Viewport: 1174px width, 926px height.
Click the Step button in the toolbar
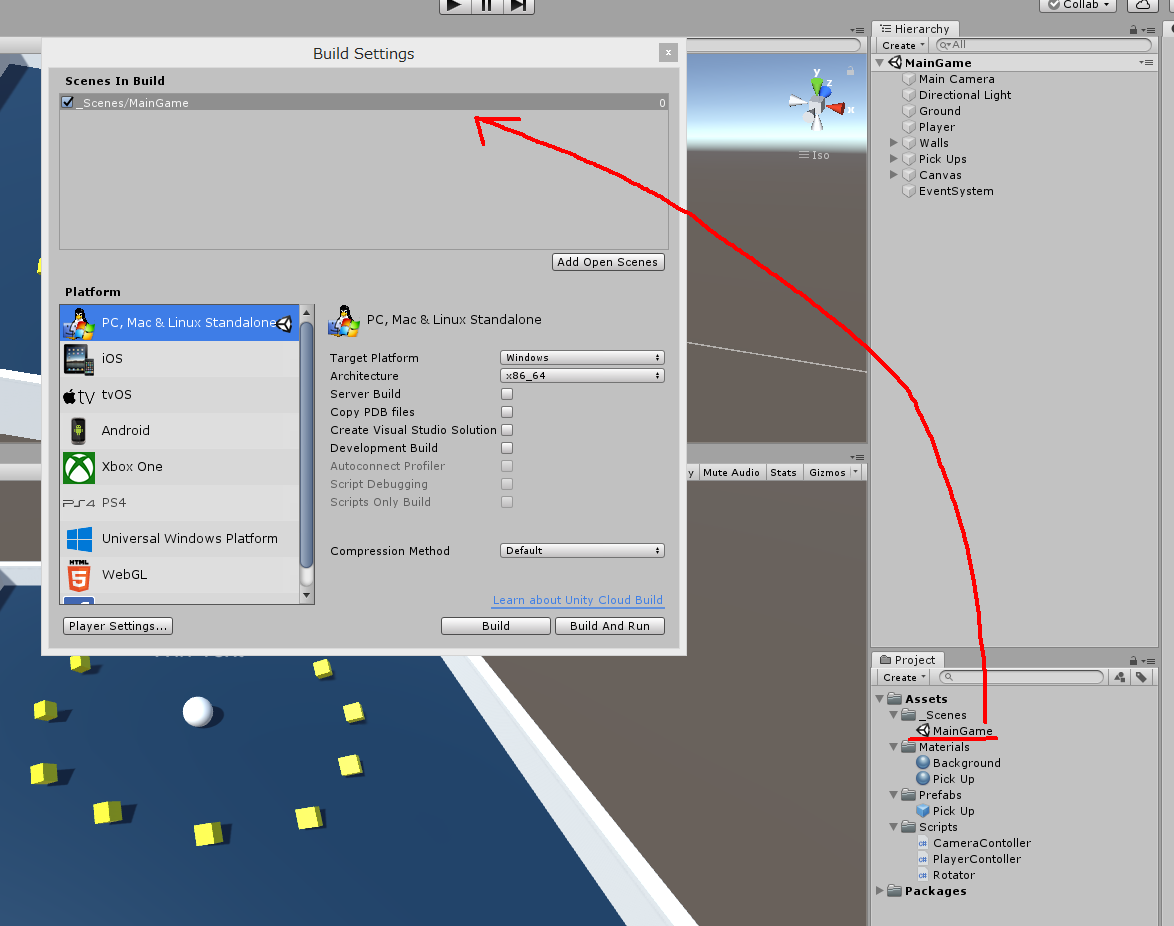click(x=518, y=5)
